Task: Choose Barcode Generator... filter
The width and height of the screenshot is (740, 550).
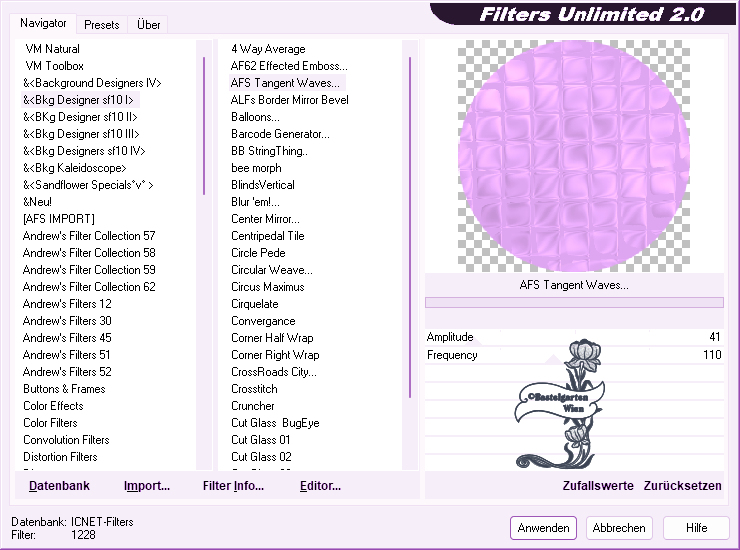Action: pyautogui.click(x=280, y=134)
